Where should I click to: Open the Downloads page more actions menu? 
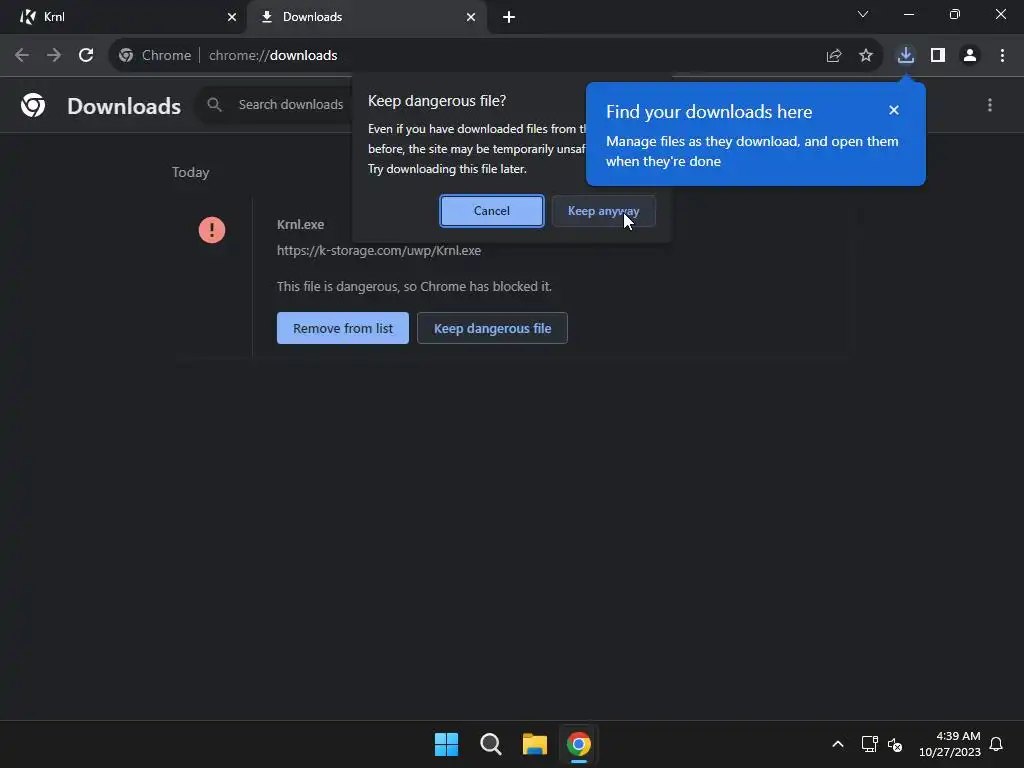pyautogui.click(x=990, y=105)
